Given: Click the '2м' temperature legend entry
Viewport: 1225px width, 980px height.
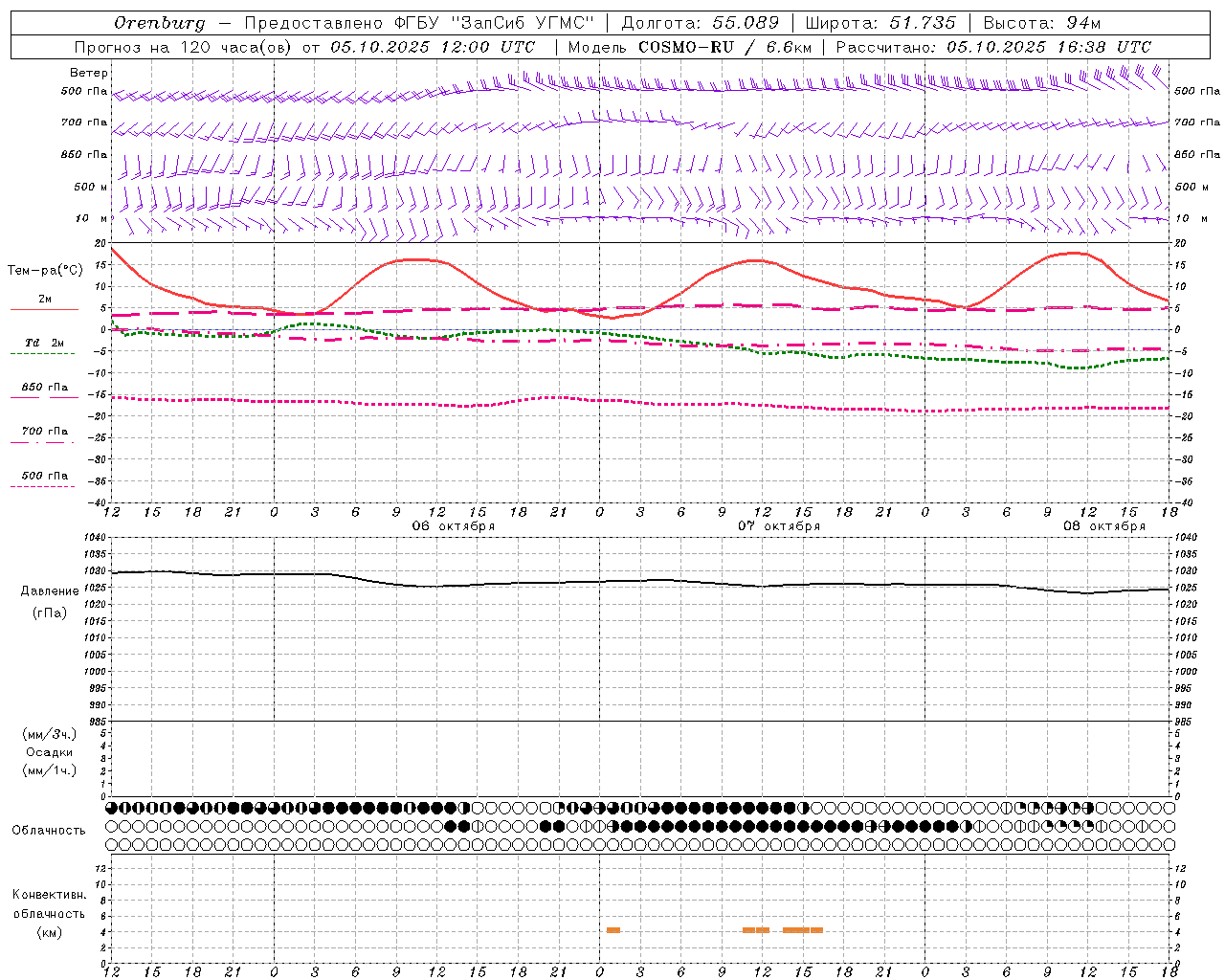Looking at the screenshot, I should [45, 299].
